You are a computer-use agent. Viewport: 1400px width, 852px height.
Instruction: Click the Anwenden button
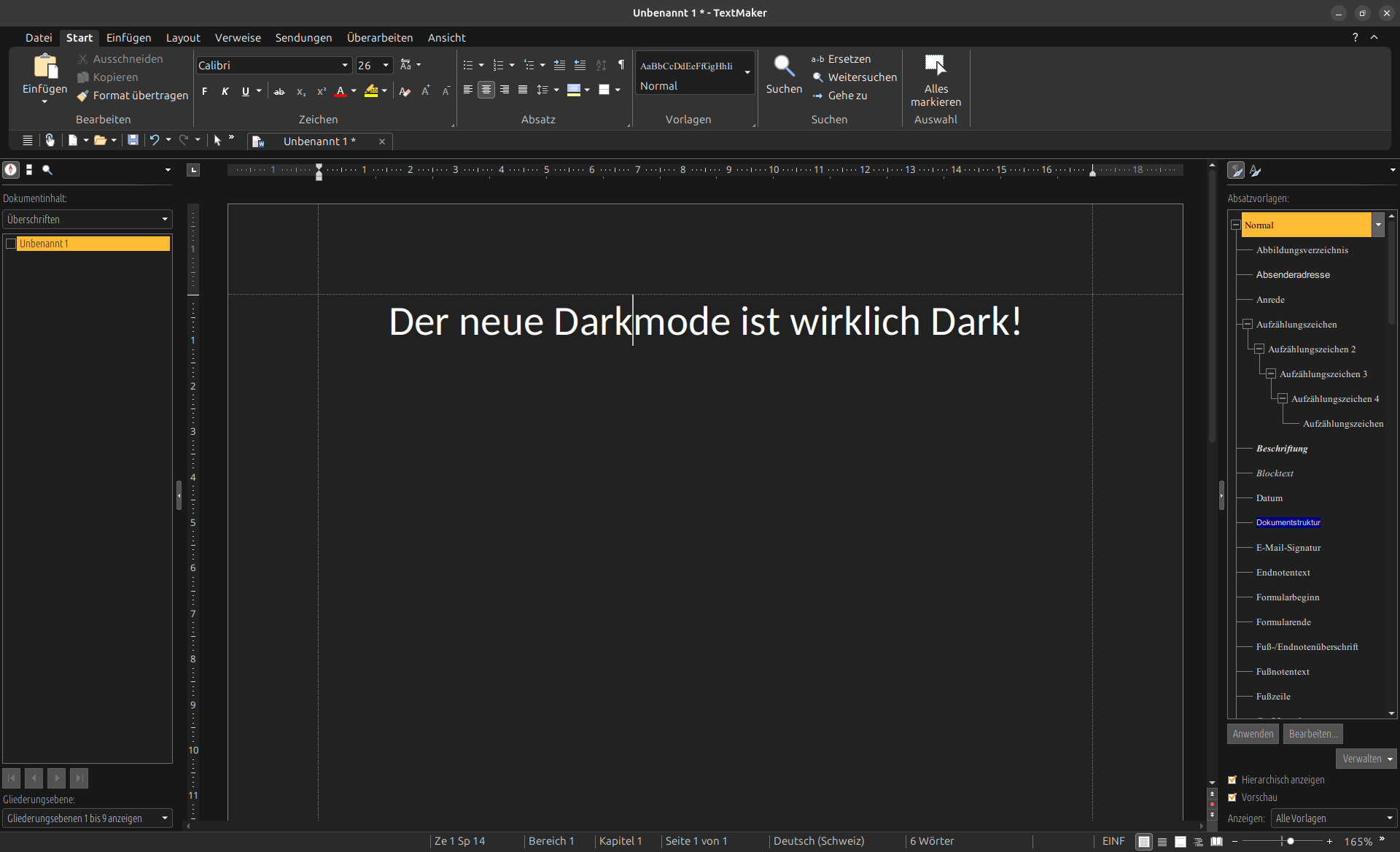coord(1253,734)
